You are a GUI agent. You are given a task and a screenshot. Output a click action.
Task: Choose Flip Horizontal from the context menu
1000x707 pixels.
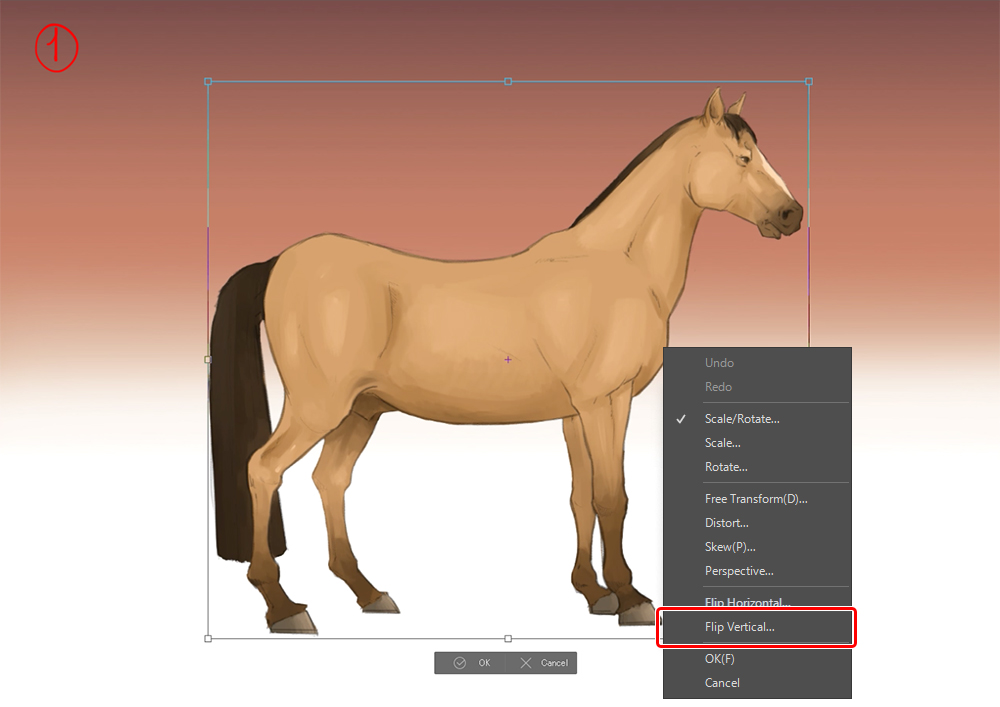click(747, 603)
